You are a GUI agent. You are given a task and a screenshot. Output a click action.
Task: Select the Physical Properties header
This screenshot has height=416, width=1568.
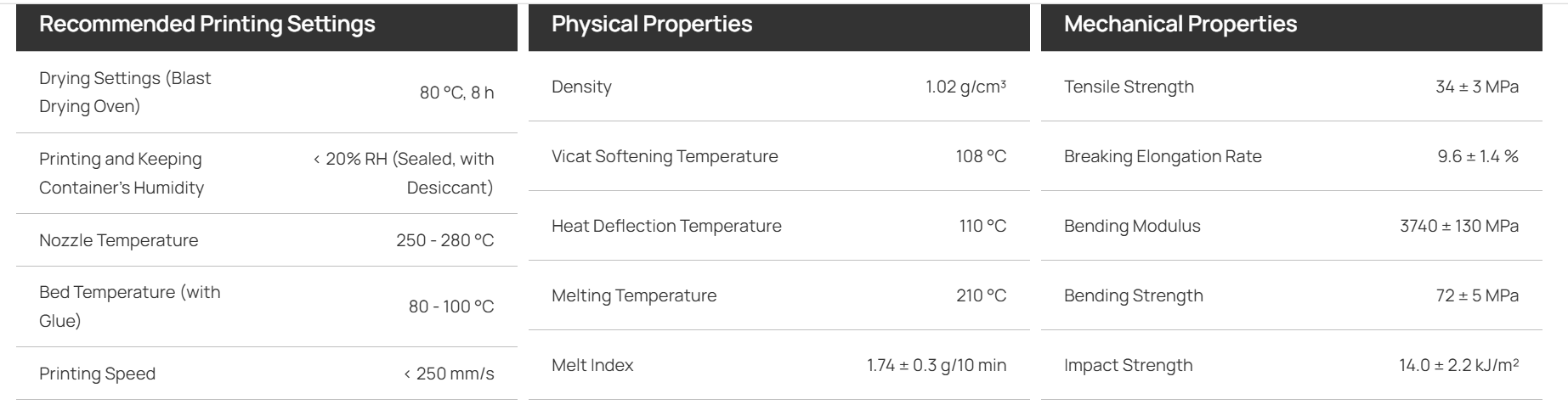tap(652, 24)
